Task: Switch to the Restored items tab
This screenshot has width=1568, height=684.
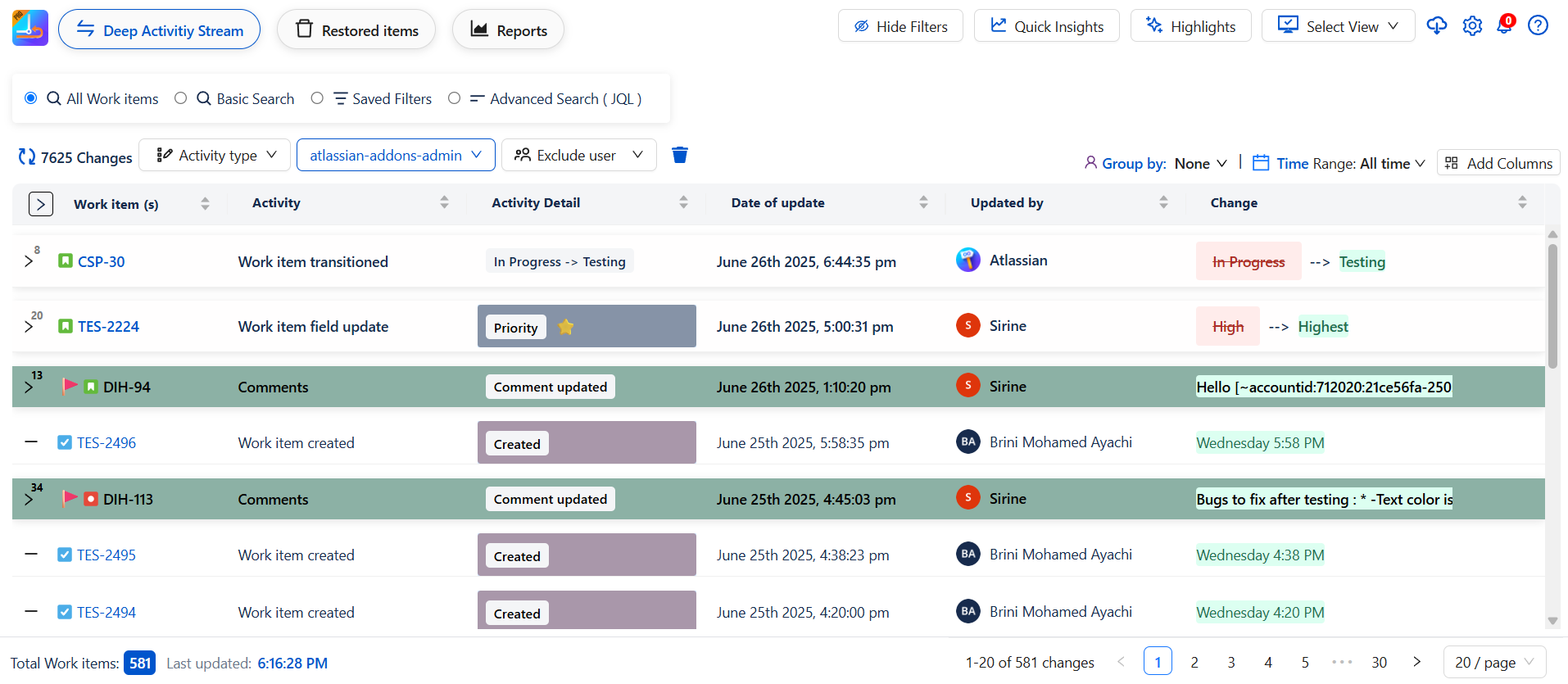Action: coord(356,30)
